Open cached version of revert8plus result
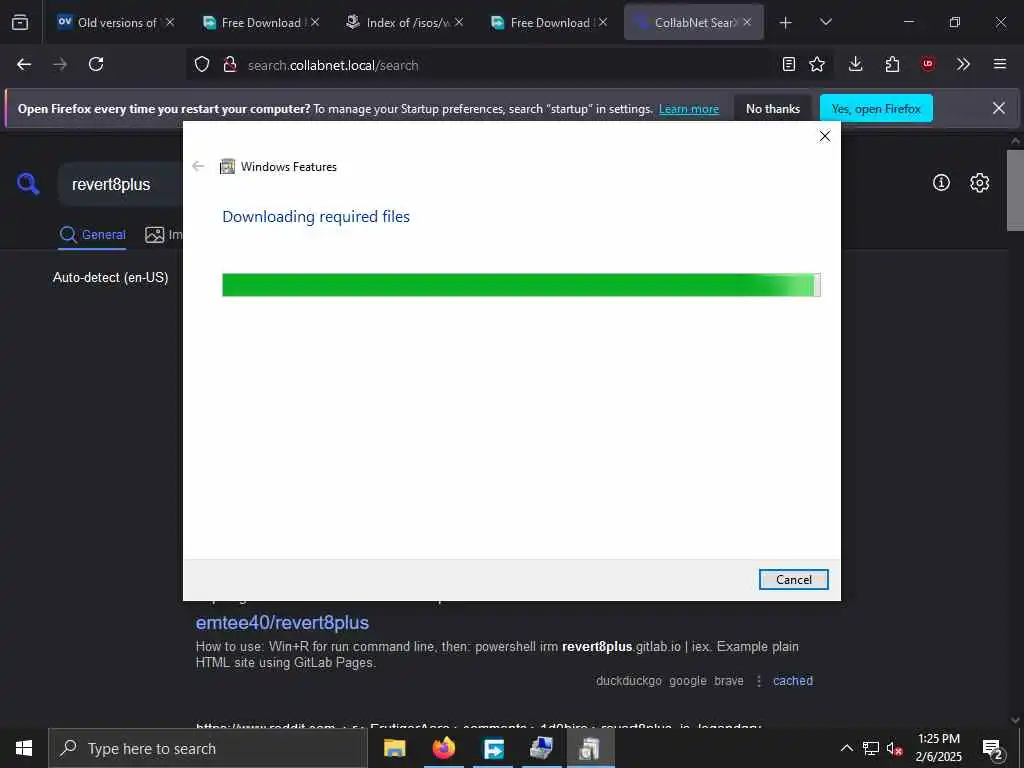The height and width of the screenshot is (768, 1024). (x=793, y=680)
